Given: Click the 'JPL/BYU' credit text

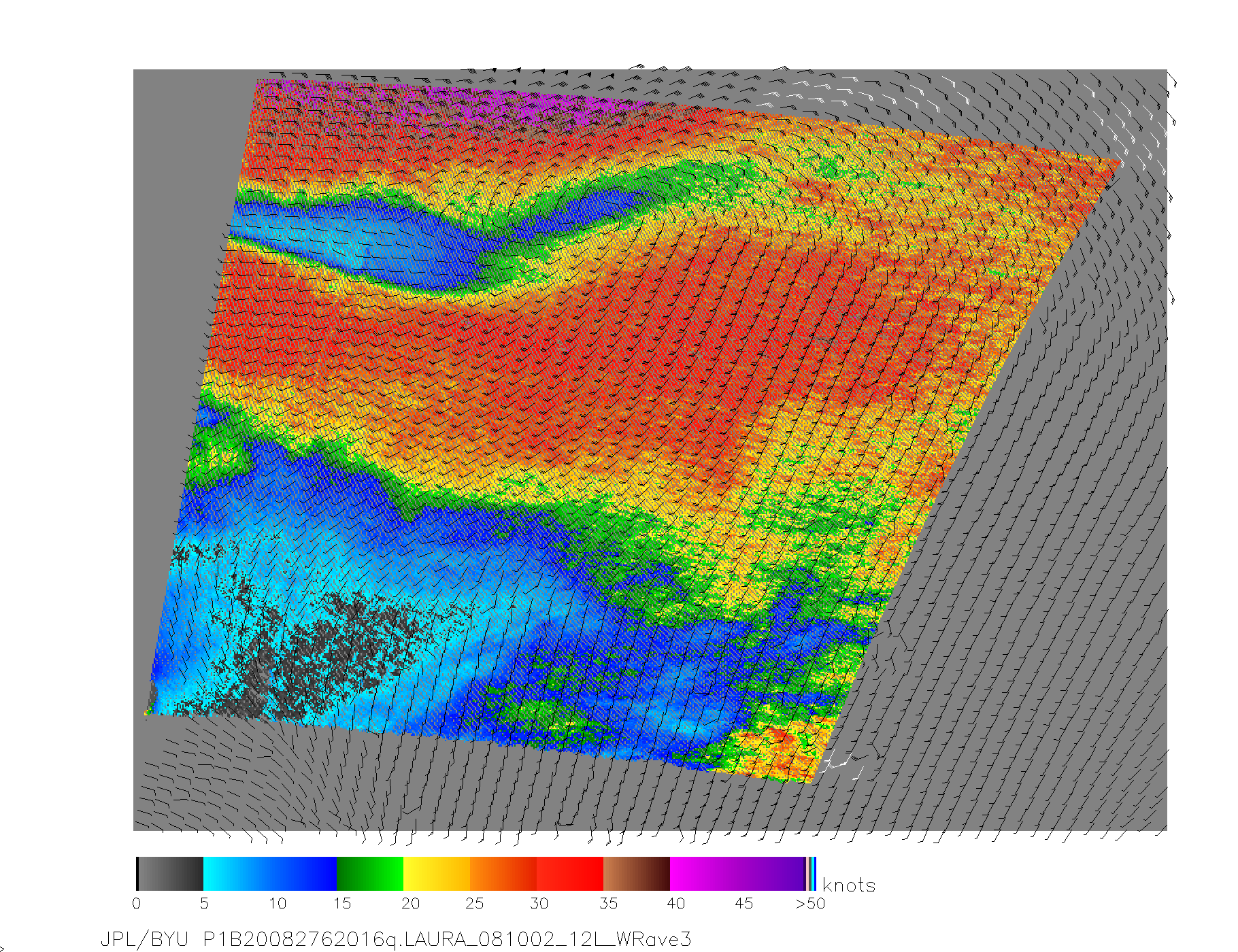Looking at the screenshot, I should tap(144, 940).
